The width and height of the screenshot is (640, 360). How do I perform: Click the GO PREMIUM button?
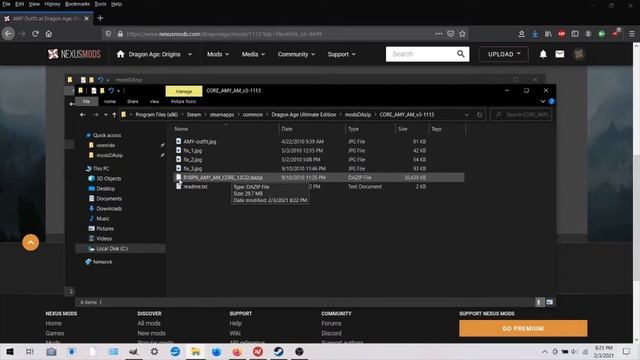(523, 328)
